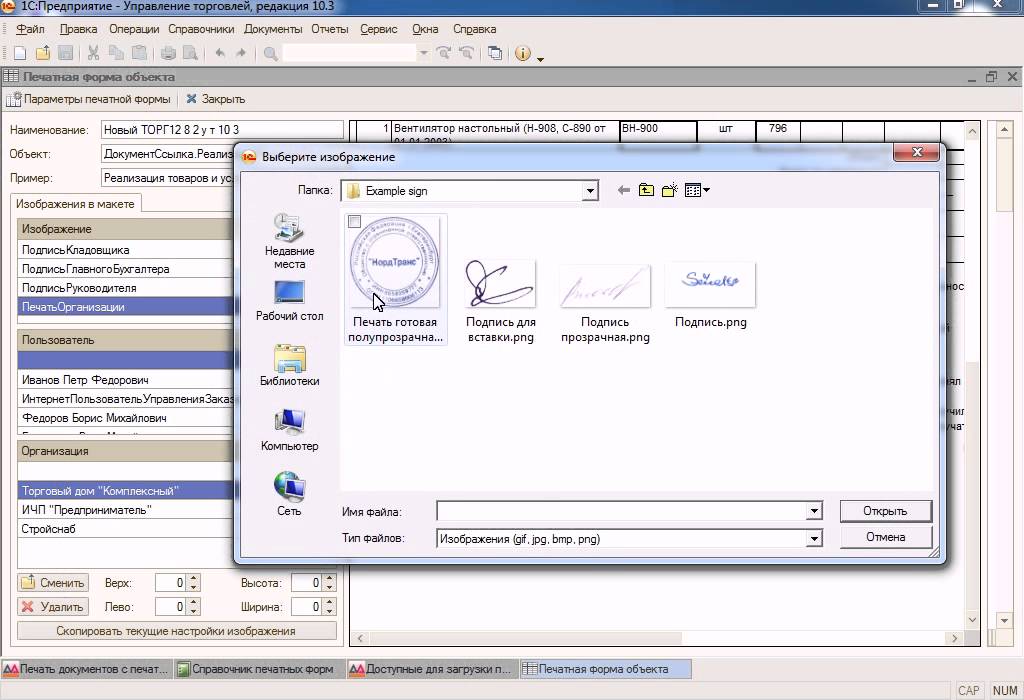Image resolution: width=1024 pixels, height=700 pixels.
Task: Click the Find next toolbar icon
Action: pos(444,54)
